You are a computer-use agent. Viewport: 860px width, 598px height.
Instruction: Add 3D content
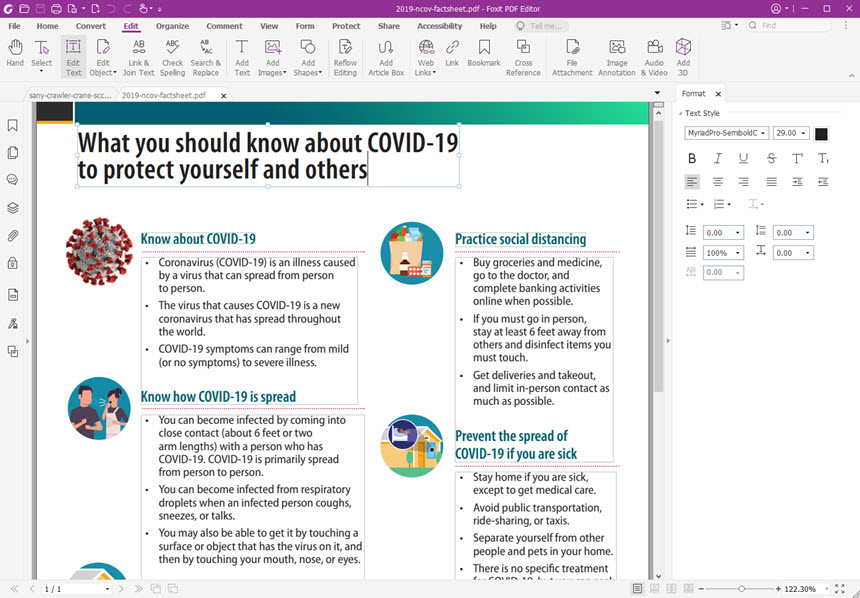coord(683,57)
